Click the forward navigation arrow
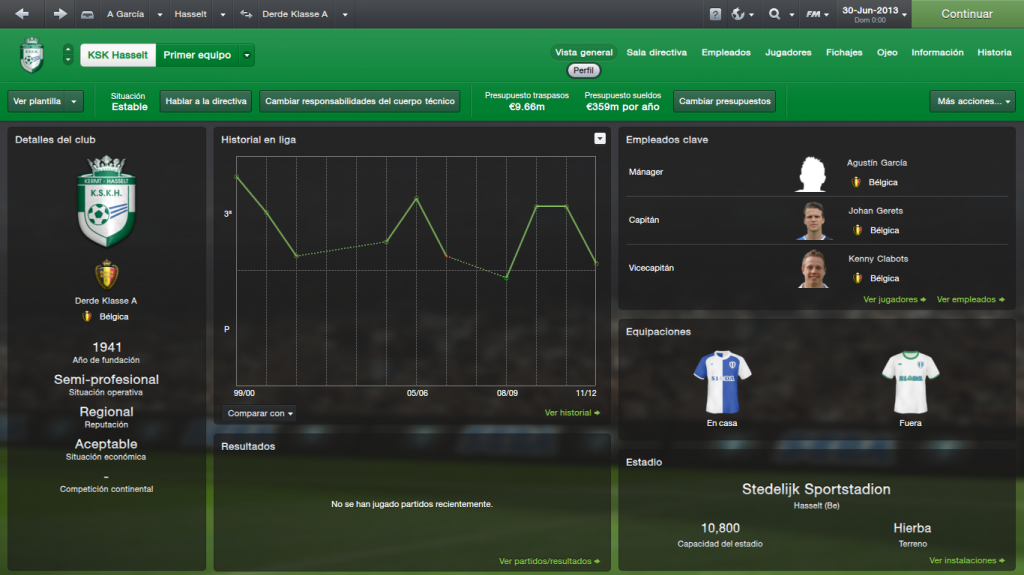Screen dimensions: 1024x575 59,14
